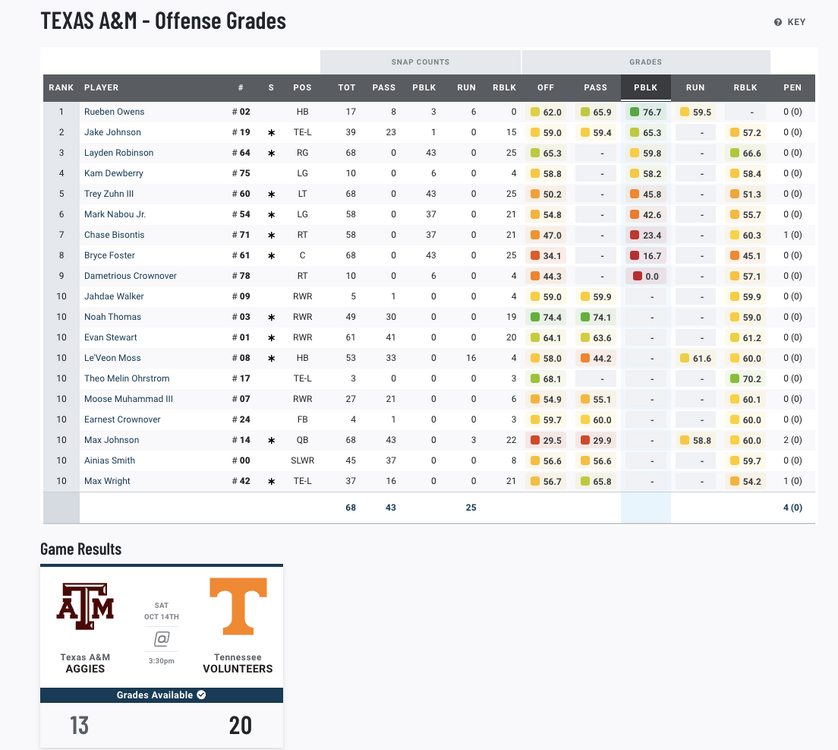Sort by TOT snap count header
Image resolution: width=838 pixels, height=750 pixels.
[346, 88]
